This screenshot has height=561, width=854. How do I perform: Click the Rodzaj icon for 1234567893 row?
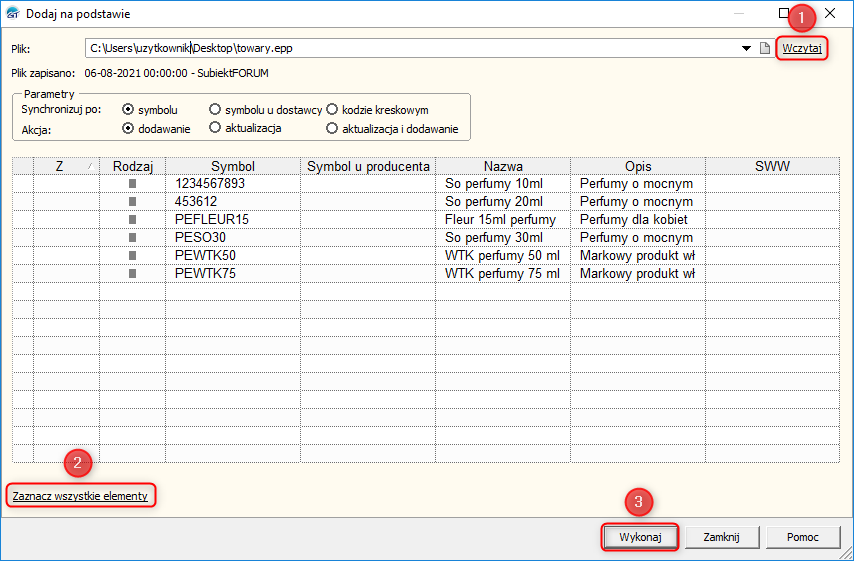pos(132,184)
